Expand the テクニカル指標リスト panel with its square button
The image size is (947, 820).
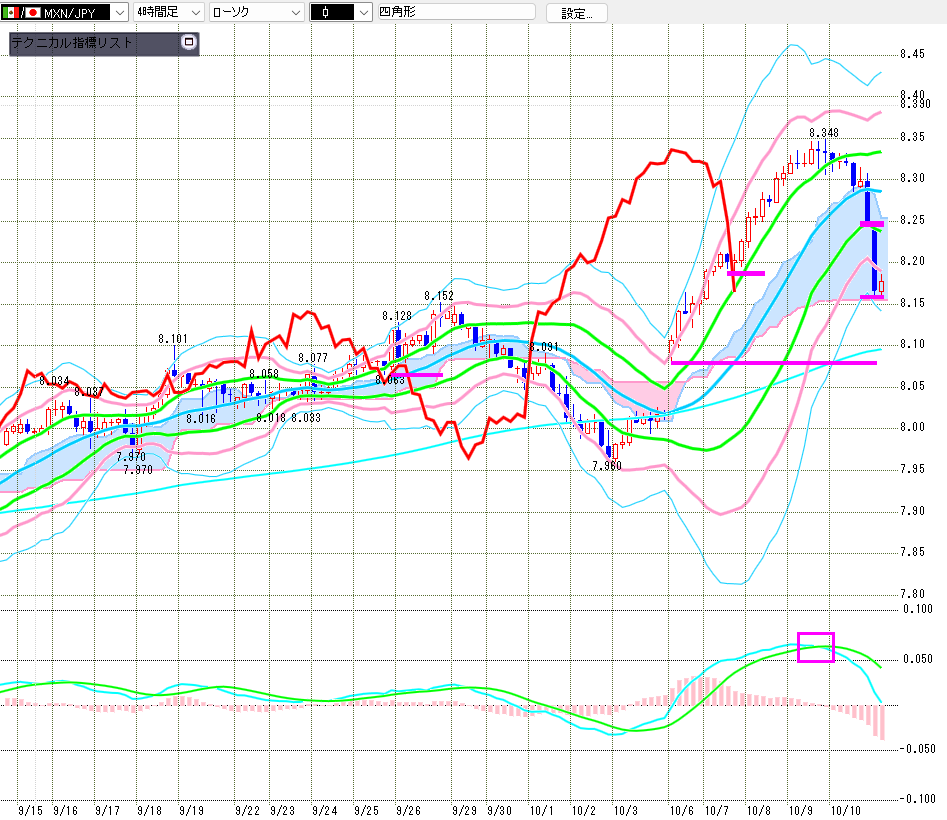[x=187, y=43]
